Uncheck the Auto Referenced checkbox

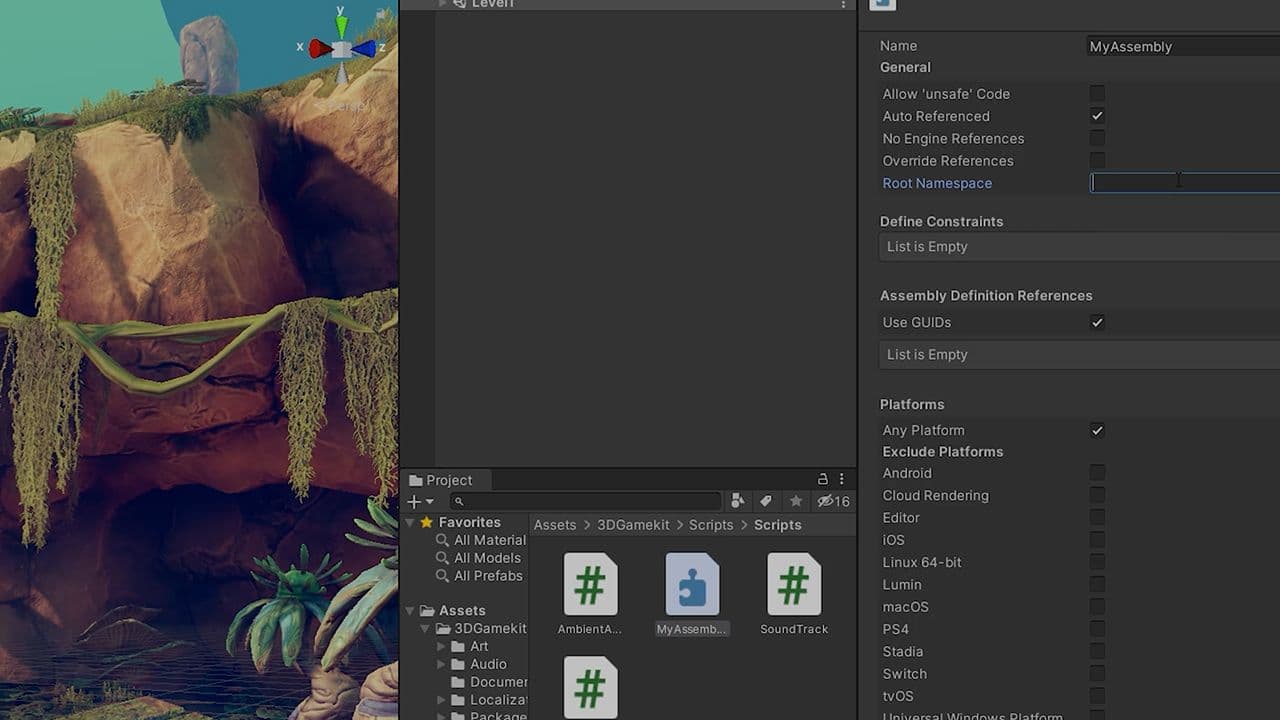tap(1097, 116)
